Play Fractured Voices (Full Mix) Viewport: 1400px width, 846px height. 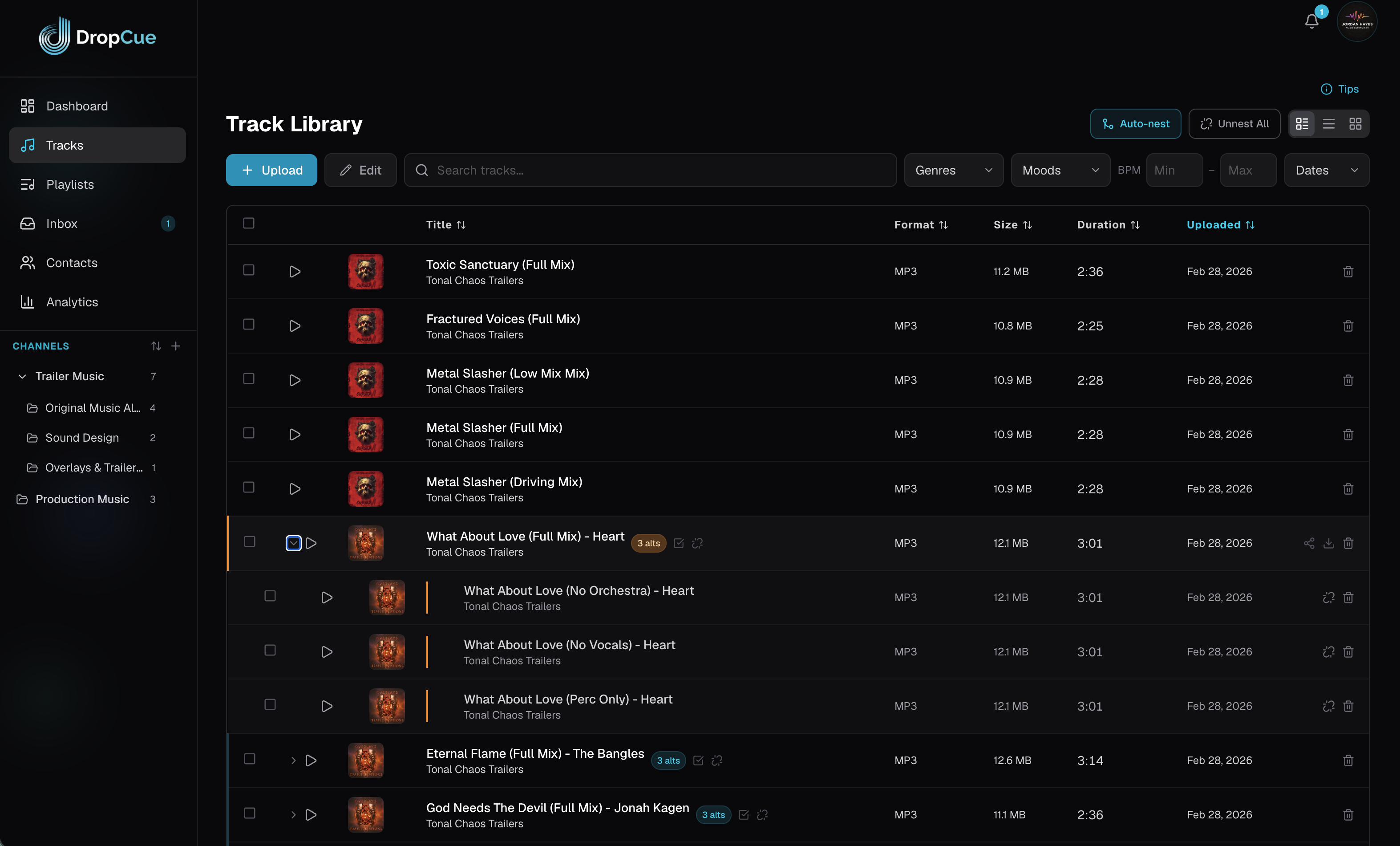(294, 326)
